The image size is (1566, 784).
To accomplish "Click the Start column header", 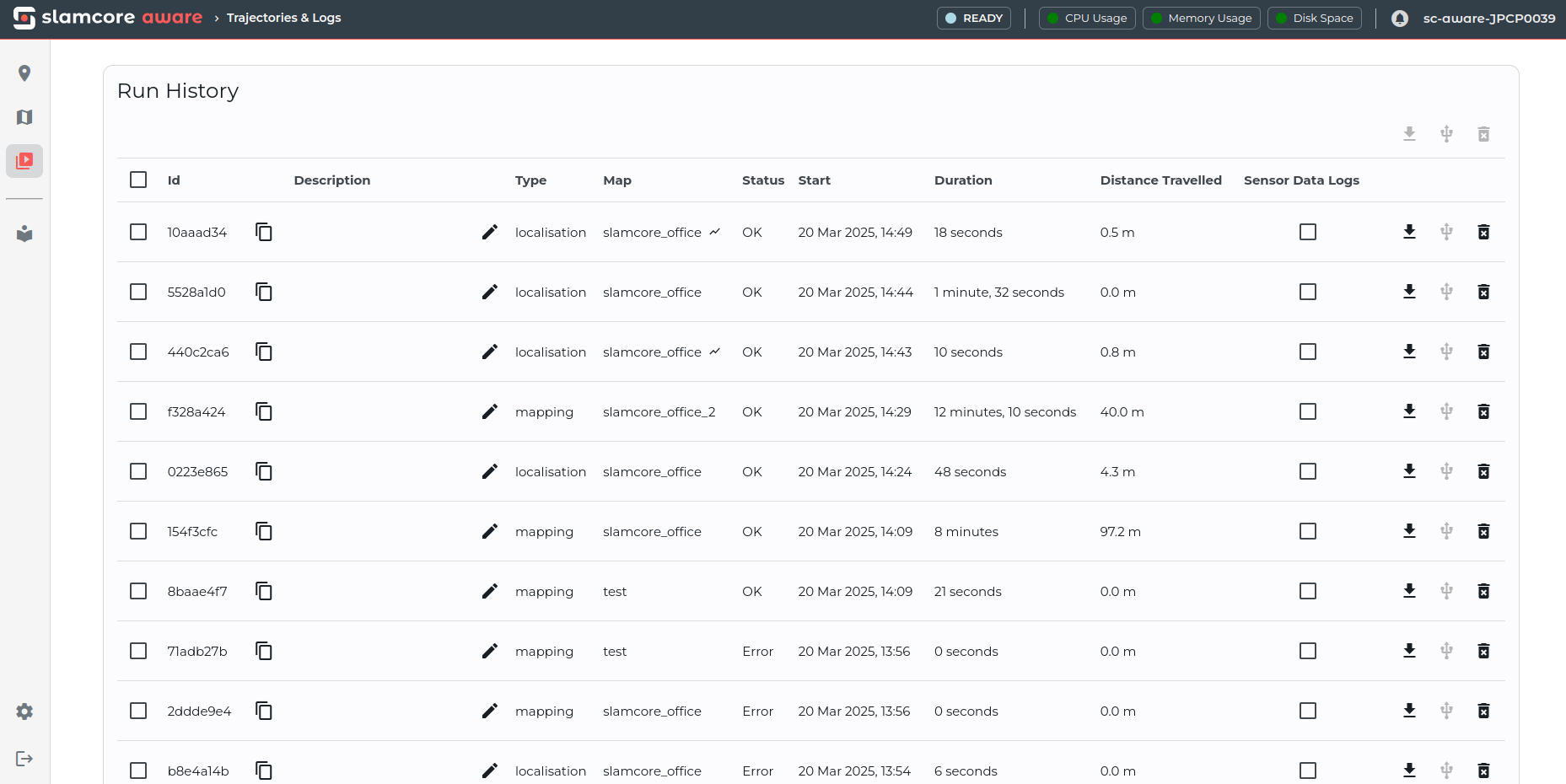I will tap(815, 180).
